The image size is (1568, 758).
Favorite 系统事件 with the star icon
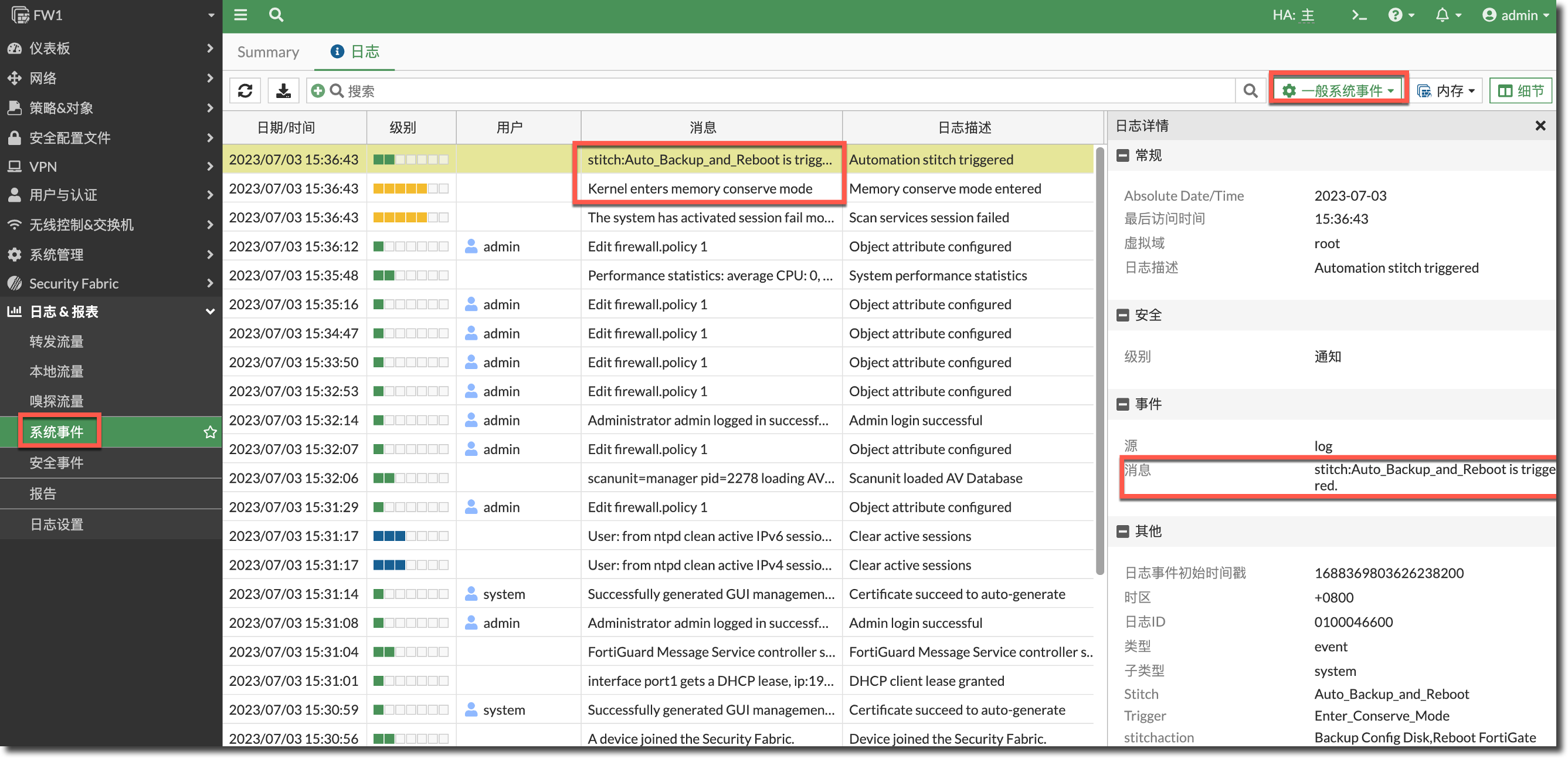pyautogui.click(x=210, y=432)
